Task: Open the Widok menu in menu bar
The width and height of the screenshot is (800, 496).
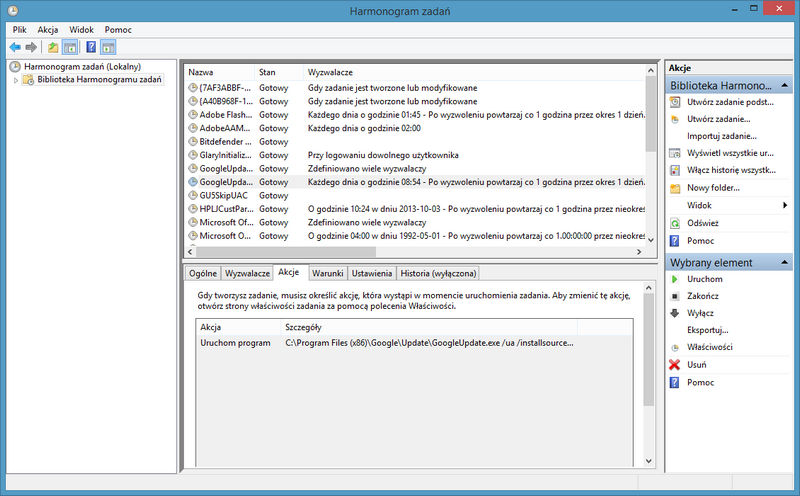Action: 82,30
